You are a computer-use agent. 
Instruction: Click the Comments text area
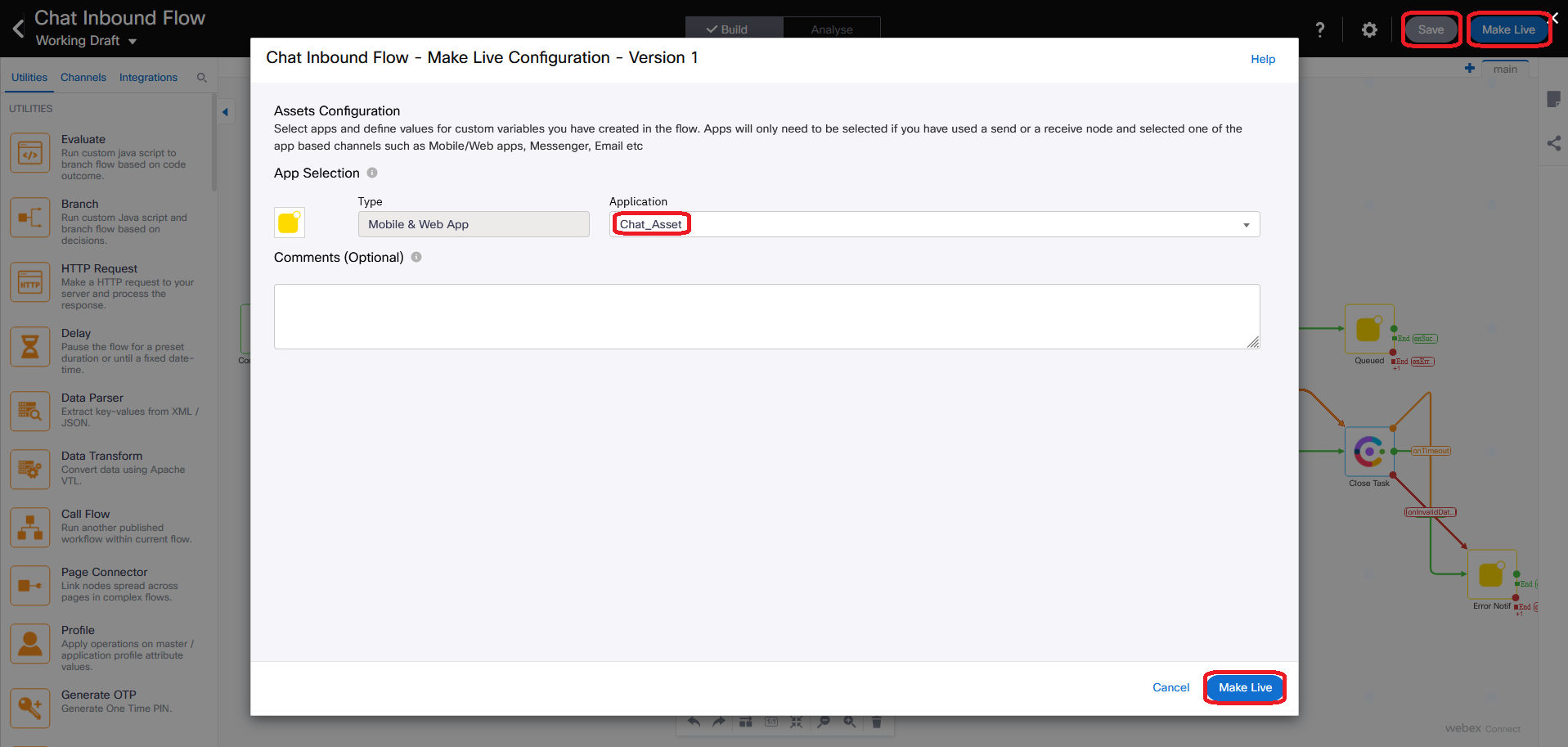(x=766, y=316)
